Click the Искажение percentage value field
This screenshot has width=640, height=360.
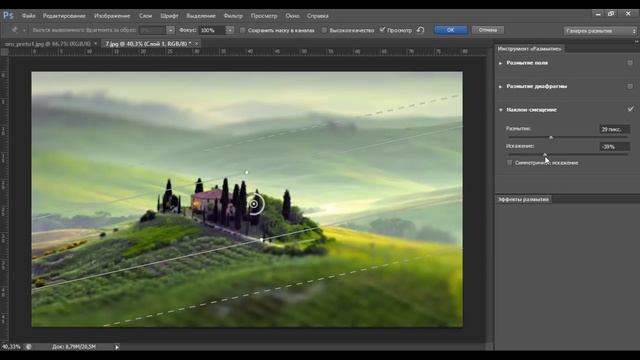(614, 147)
